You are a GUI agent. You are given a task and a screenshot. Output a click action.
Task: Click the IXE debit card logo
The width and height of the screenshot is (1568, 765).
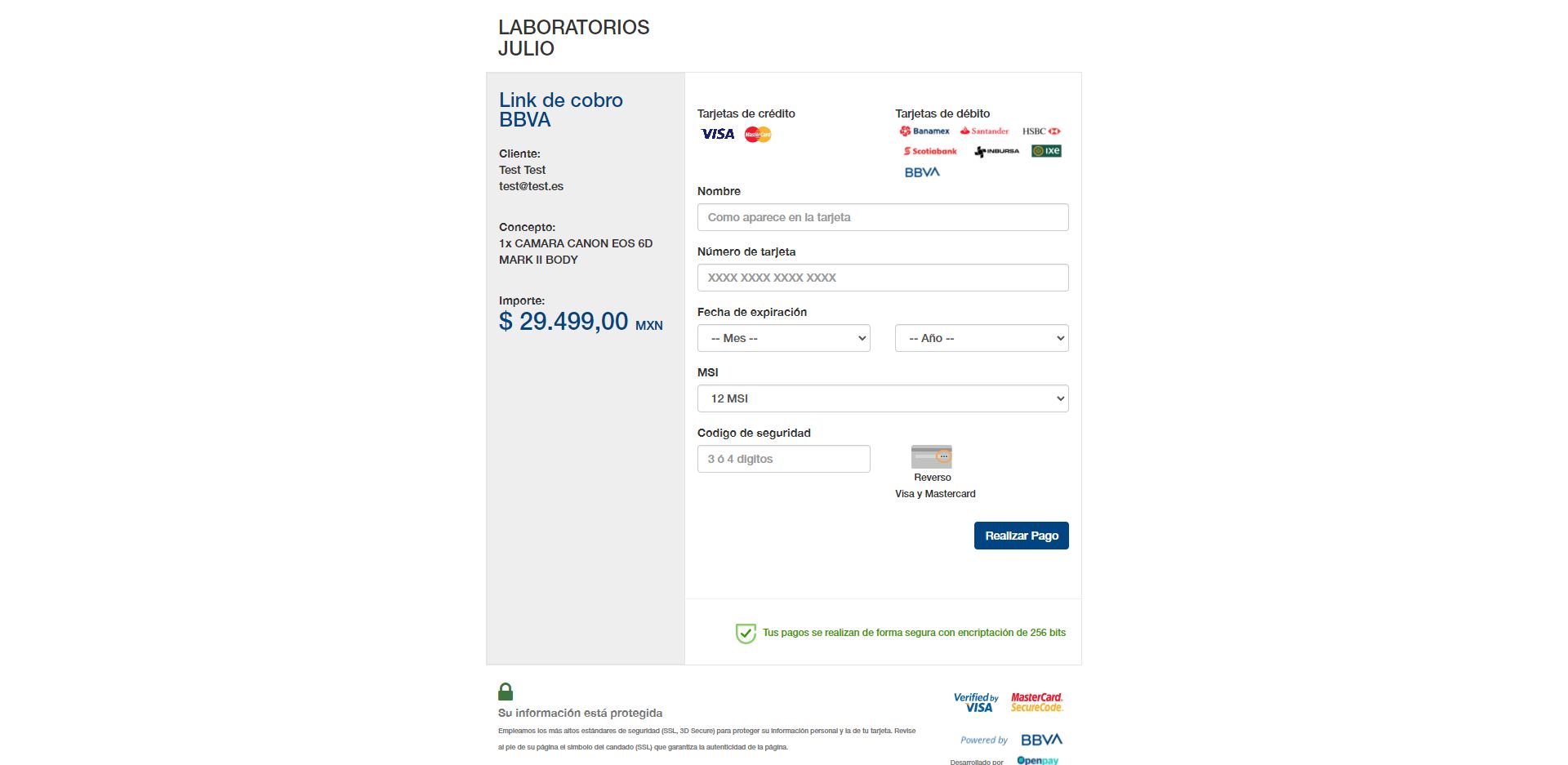pyautogui.click(x=1046, y=151)
